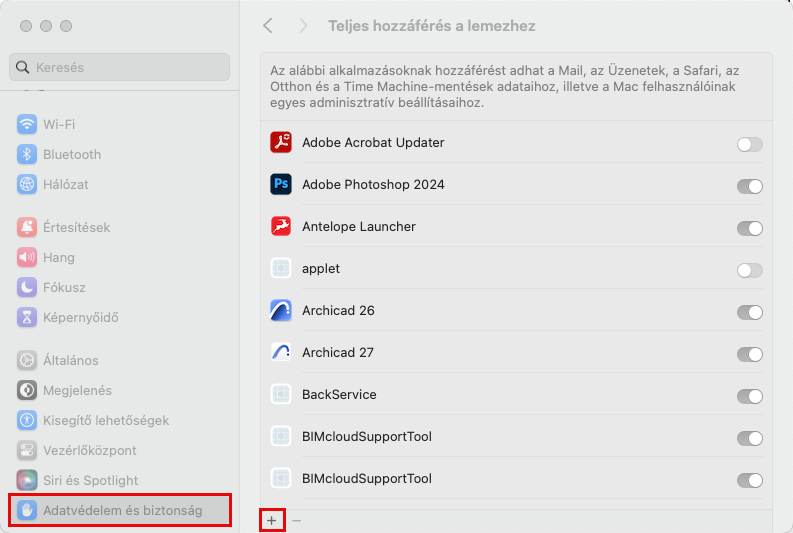Click the Archicad 27 app icon
The height and width of the screenshot is (533, 793).
[x=281, y=352]
